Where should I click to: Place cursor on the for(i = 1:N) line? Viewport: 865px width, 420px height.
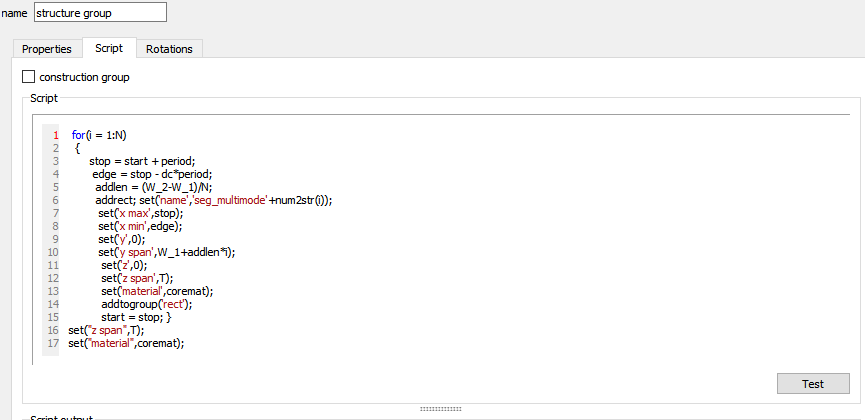99,135
